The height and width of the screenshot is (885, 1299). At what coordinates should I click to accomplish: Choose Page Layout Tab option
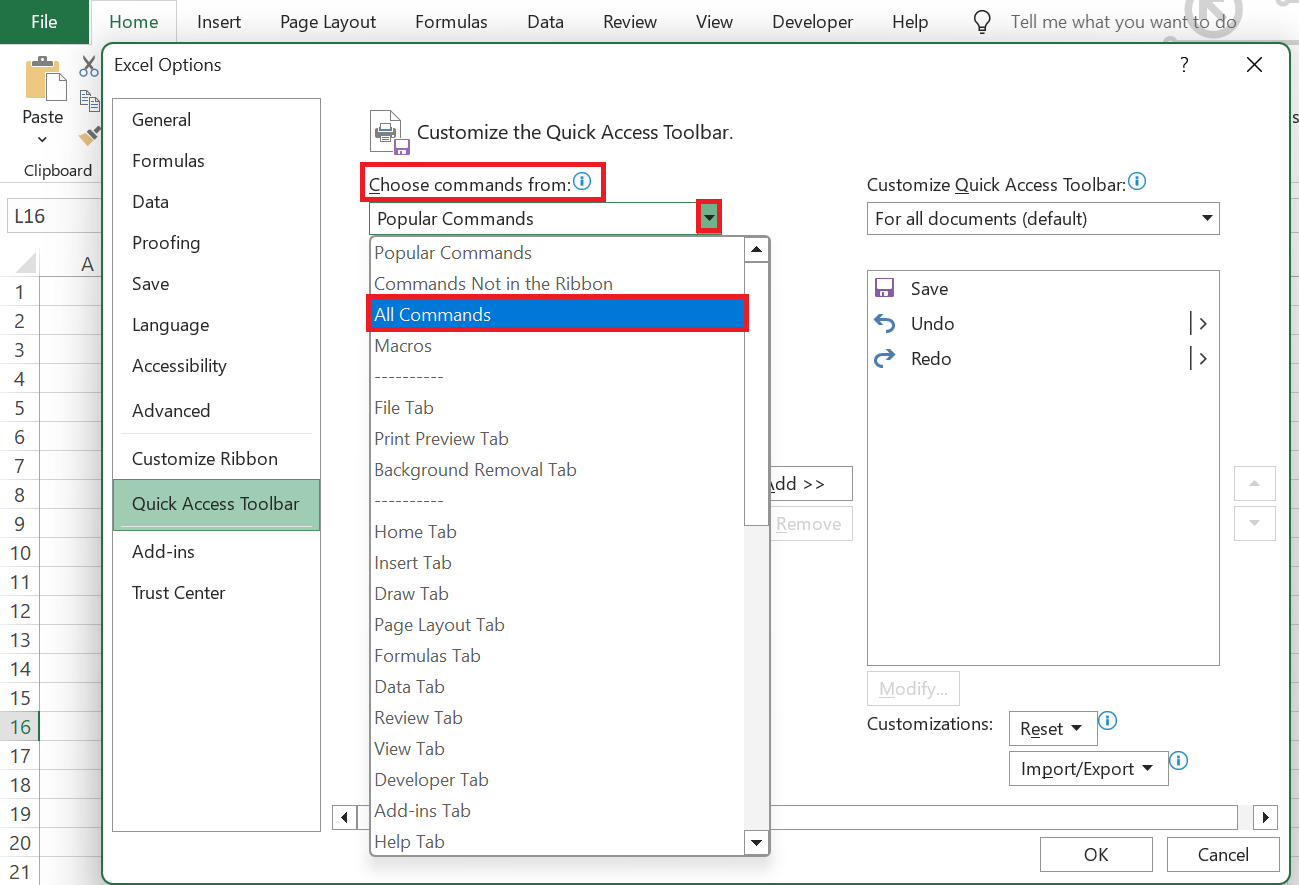[557, 625]
